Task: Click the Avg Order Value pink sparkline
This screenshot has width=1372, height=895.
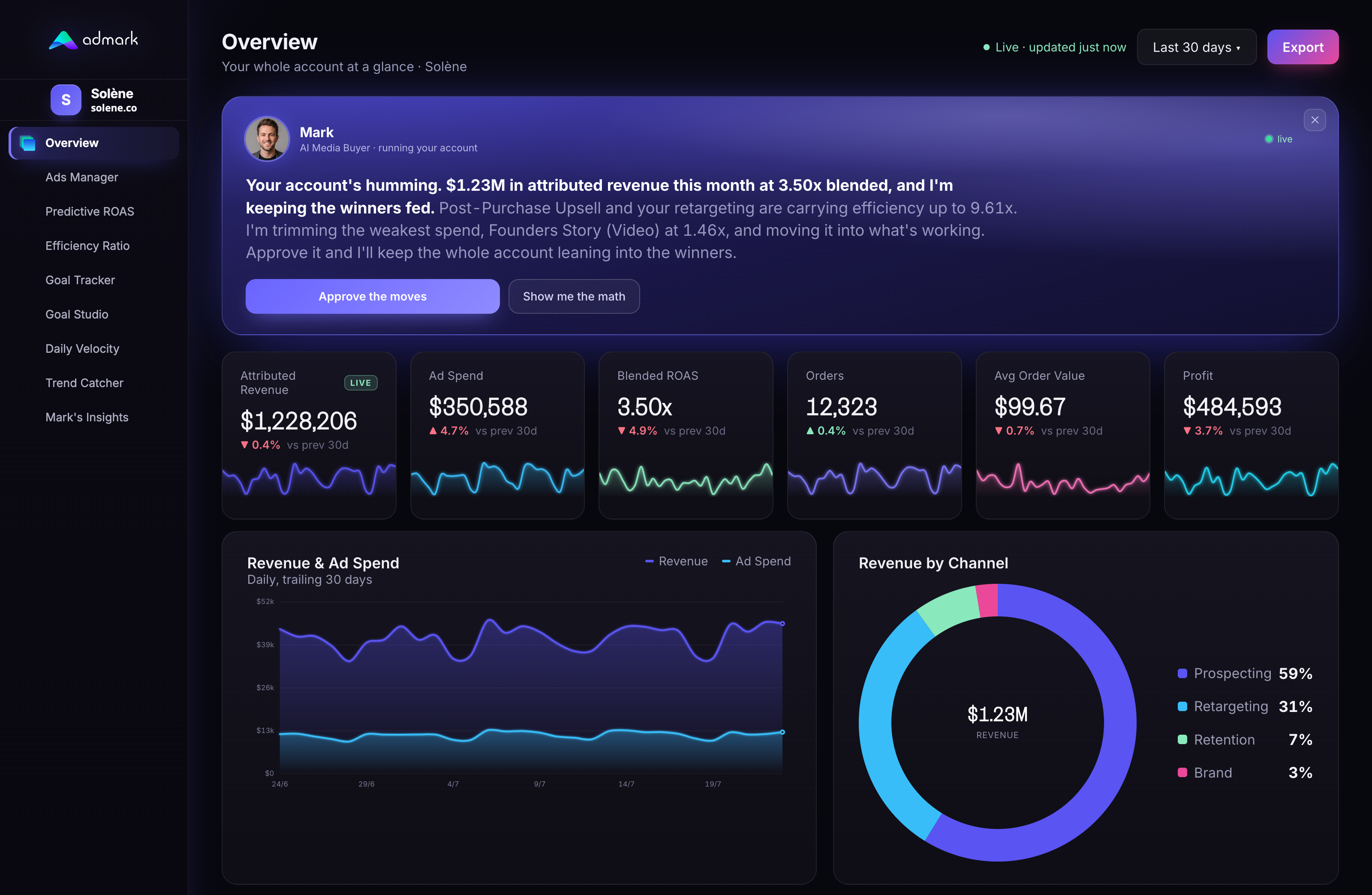Action: click(1062, 478)
